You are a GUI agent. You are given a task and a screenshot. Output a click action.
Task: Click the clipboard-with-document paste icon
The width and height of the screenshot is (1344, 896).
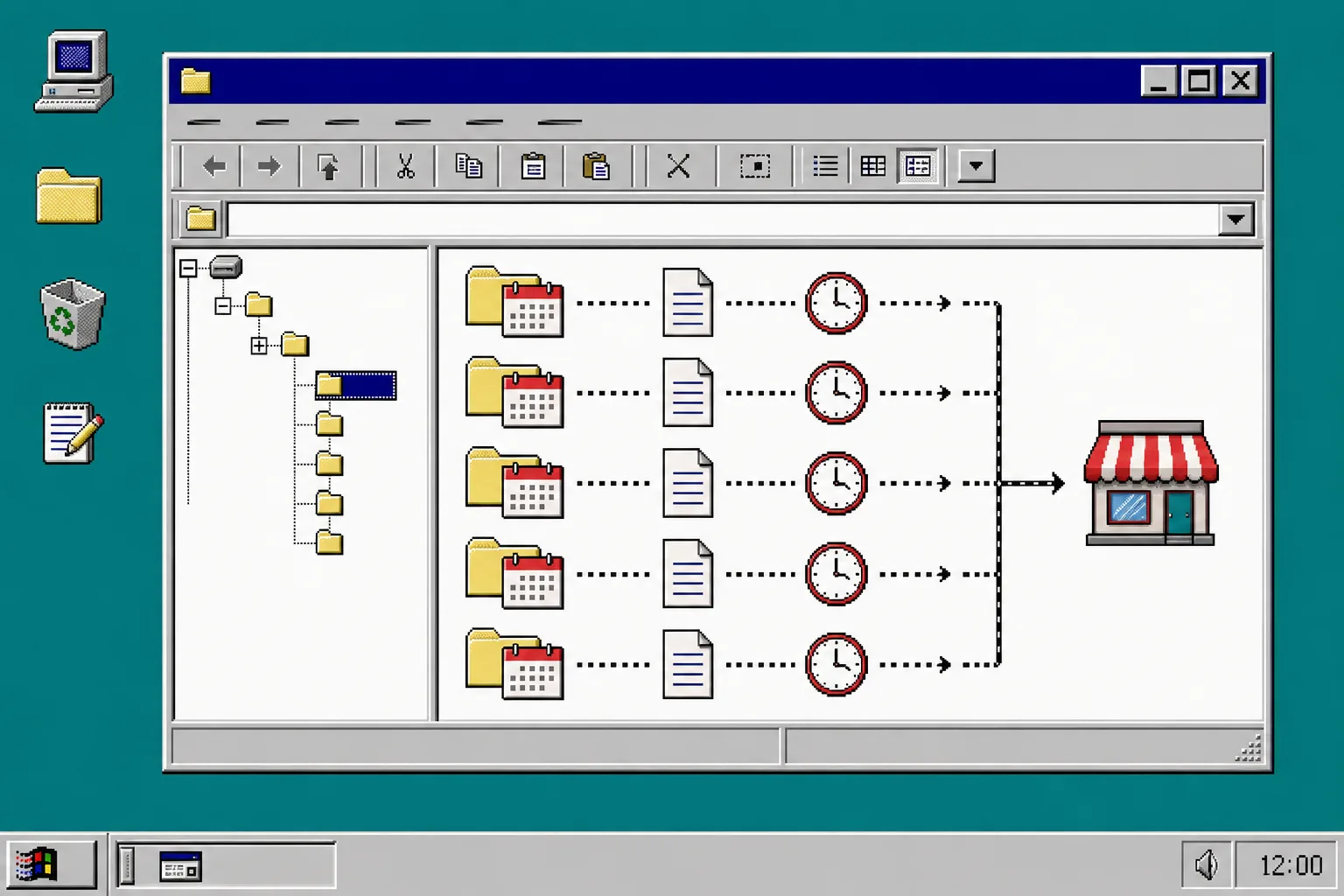(x=596, y=166)
